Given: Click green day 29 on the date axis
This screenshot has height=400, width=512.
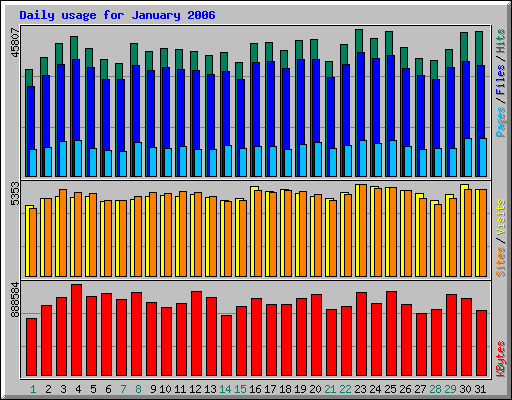Looking at the screenshot, I should (x=450, y=389).
